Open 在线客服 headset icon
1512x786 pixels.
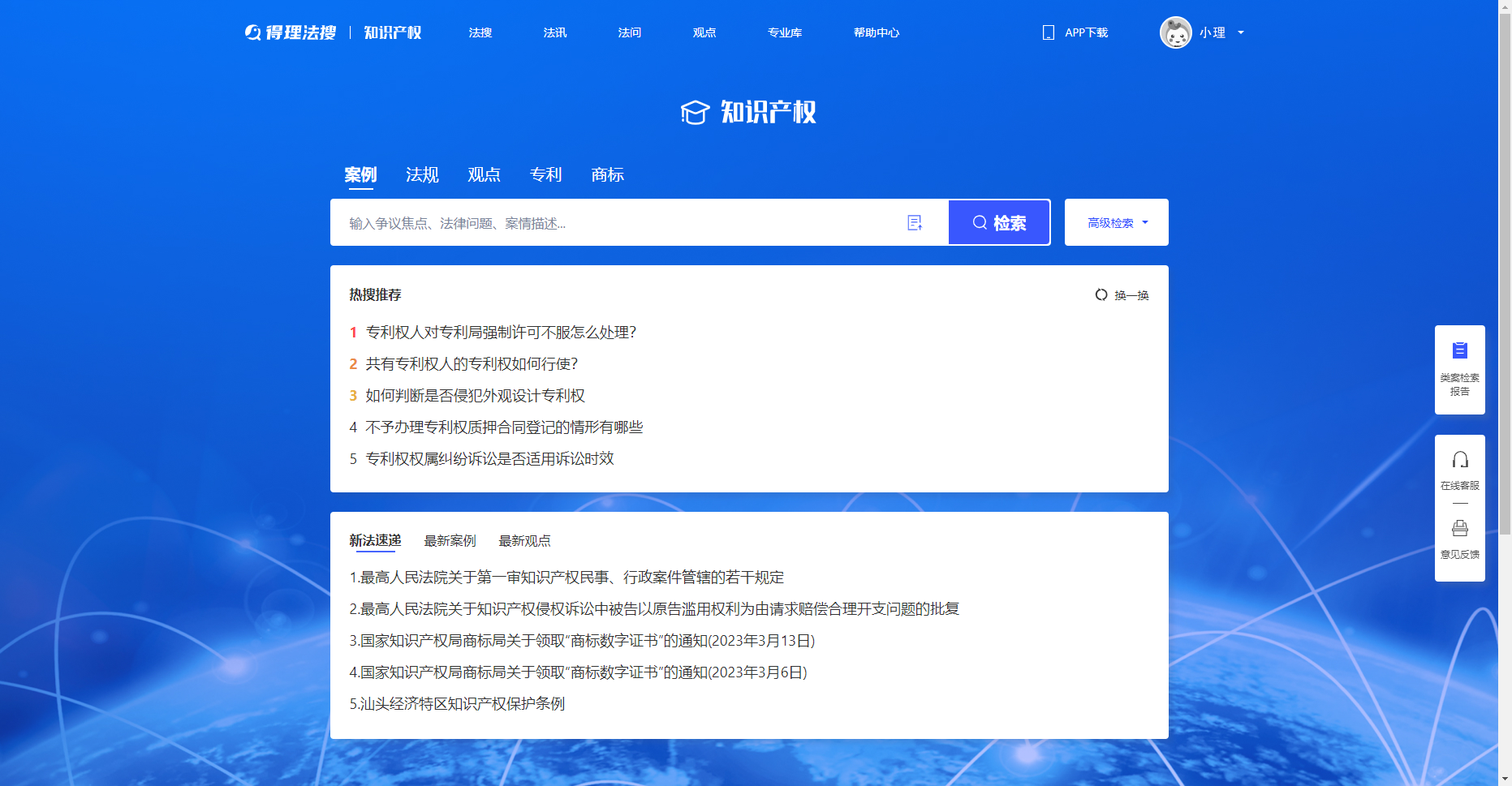click(x=1460, y=460)
